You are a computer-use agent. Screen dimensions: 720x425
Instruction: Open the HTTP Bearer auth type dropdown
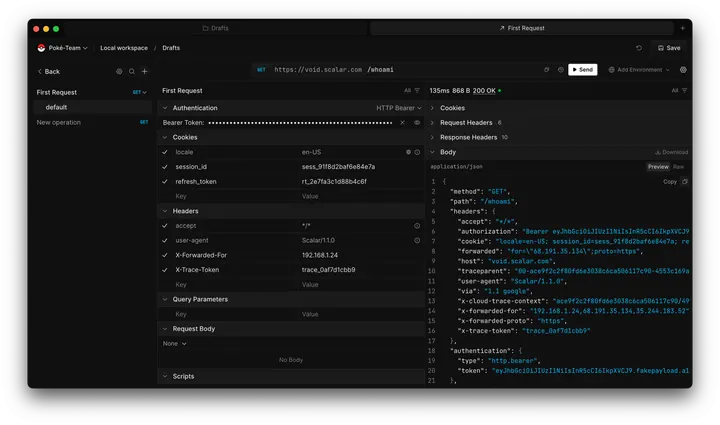(399, 108)
